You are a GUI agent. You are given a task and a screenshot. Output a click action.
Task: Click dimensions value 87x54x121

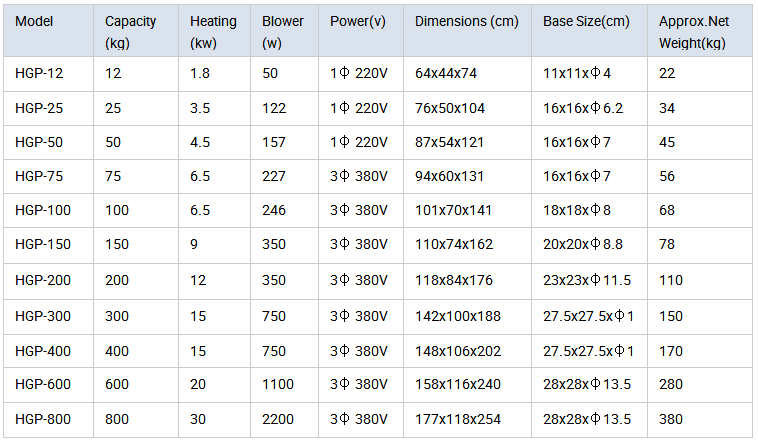450,143
